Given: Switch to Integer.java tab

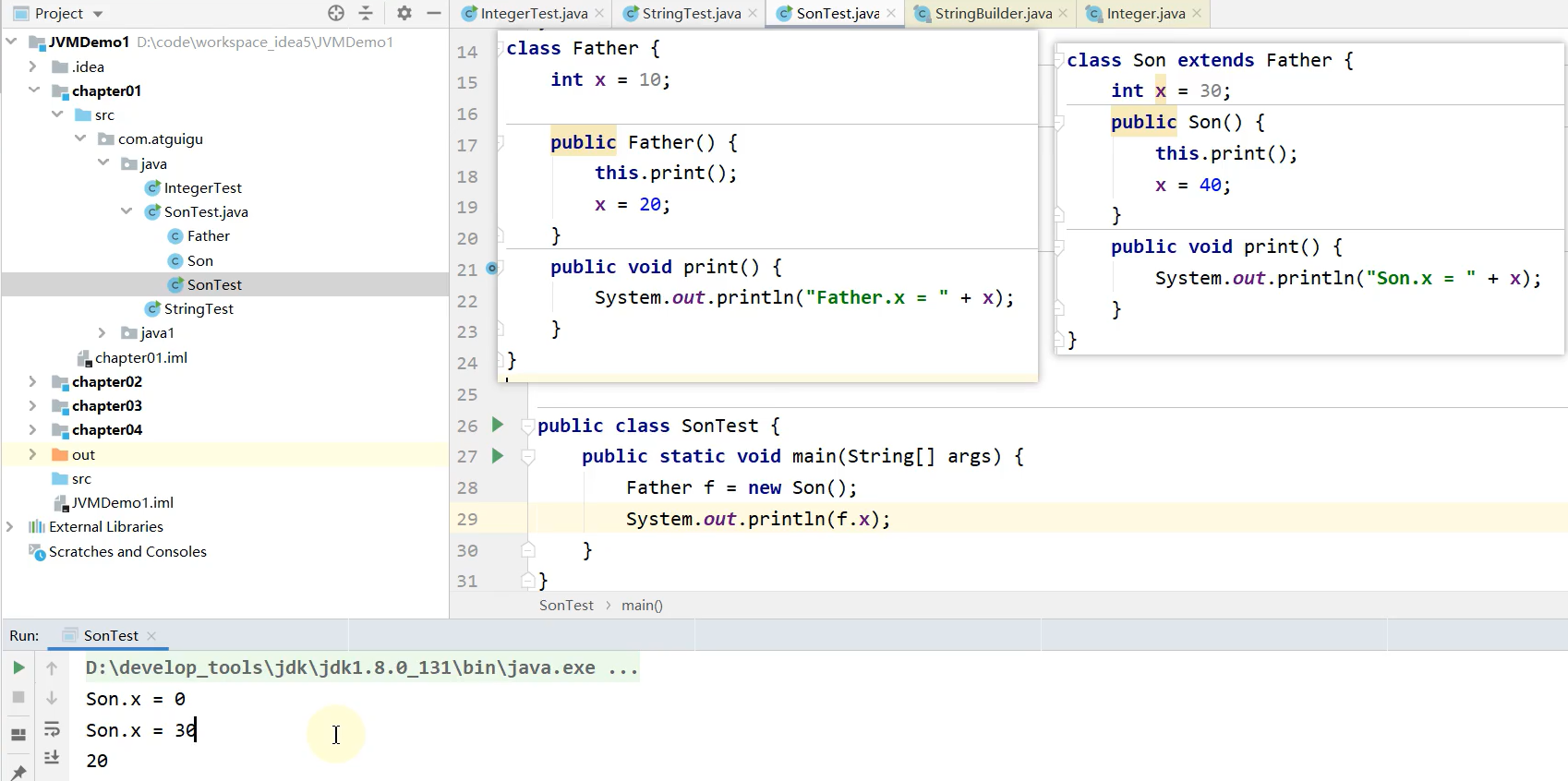Looking at the screenshot, I should click(1145, 13).
